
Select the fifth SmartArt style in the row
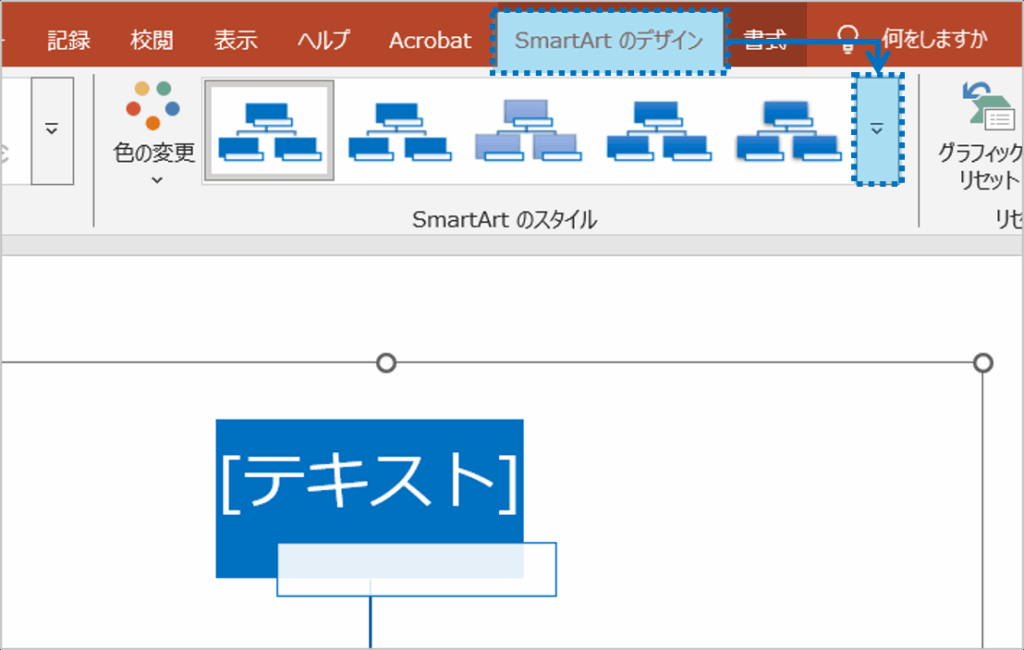tap(789, 130)
